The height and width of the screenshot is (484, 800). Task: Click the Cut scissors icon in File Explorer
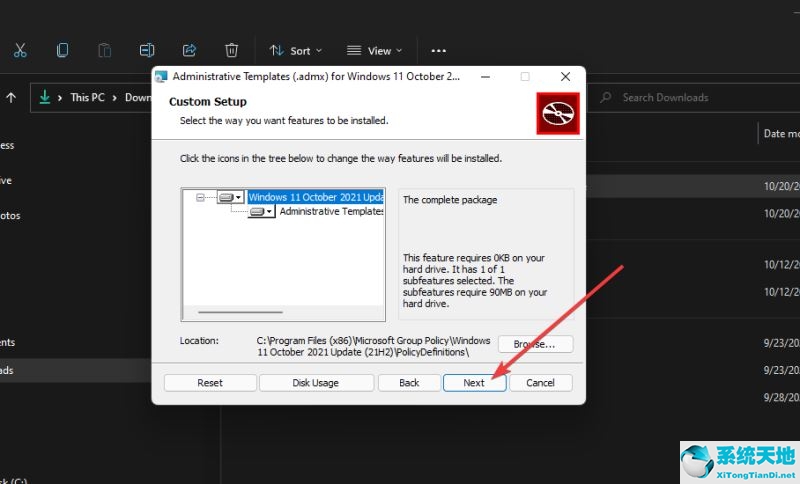[x=20, y=50]
